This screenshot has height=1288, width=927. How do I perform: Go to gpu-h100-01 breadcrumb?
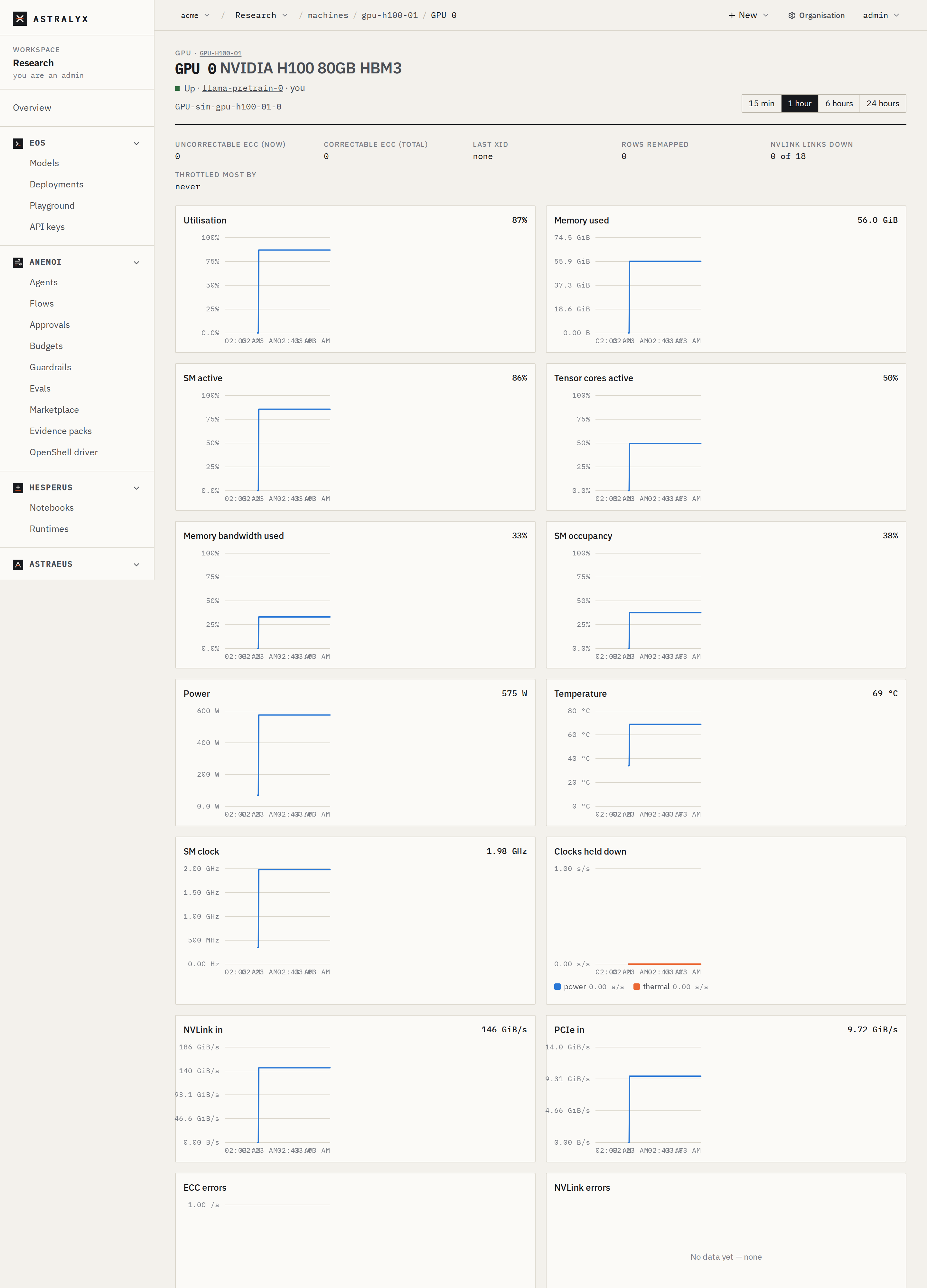click(389, 15)
